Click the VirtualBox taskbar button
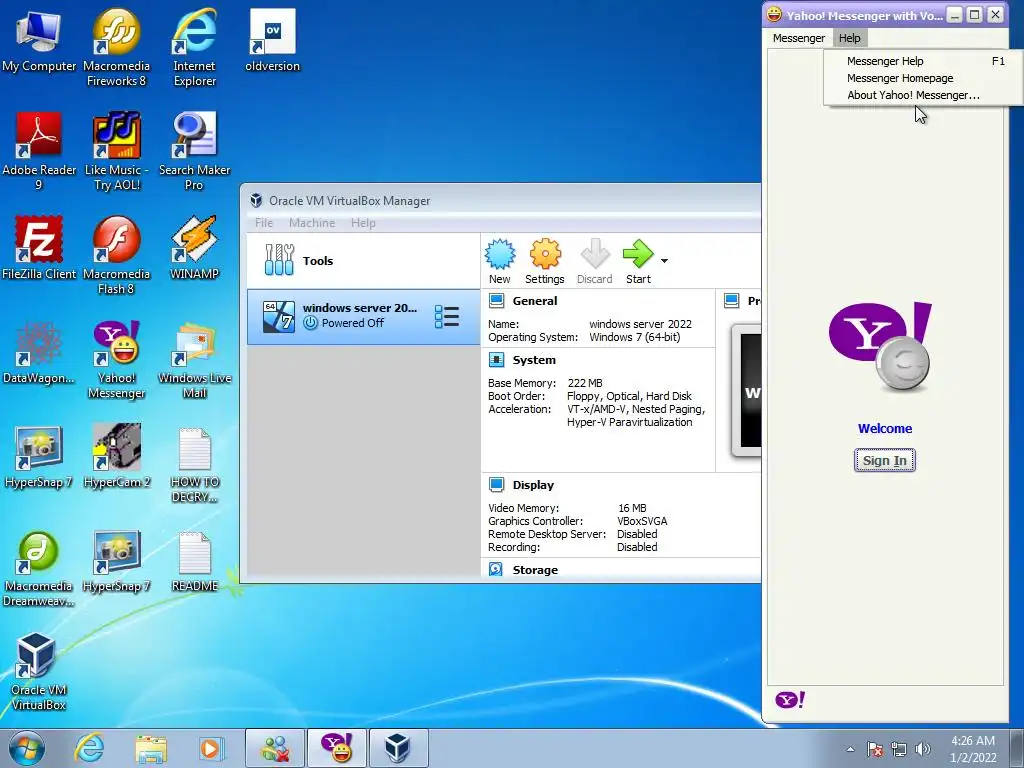 coord(398,748)
